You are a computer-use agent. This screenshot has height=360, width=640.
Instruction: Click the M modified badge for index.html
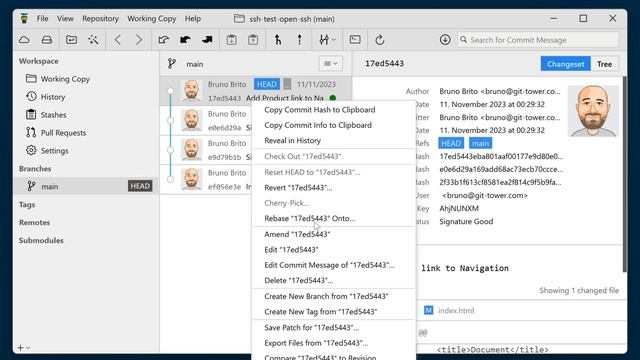tap(428, 310)
